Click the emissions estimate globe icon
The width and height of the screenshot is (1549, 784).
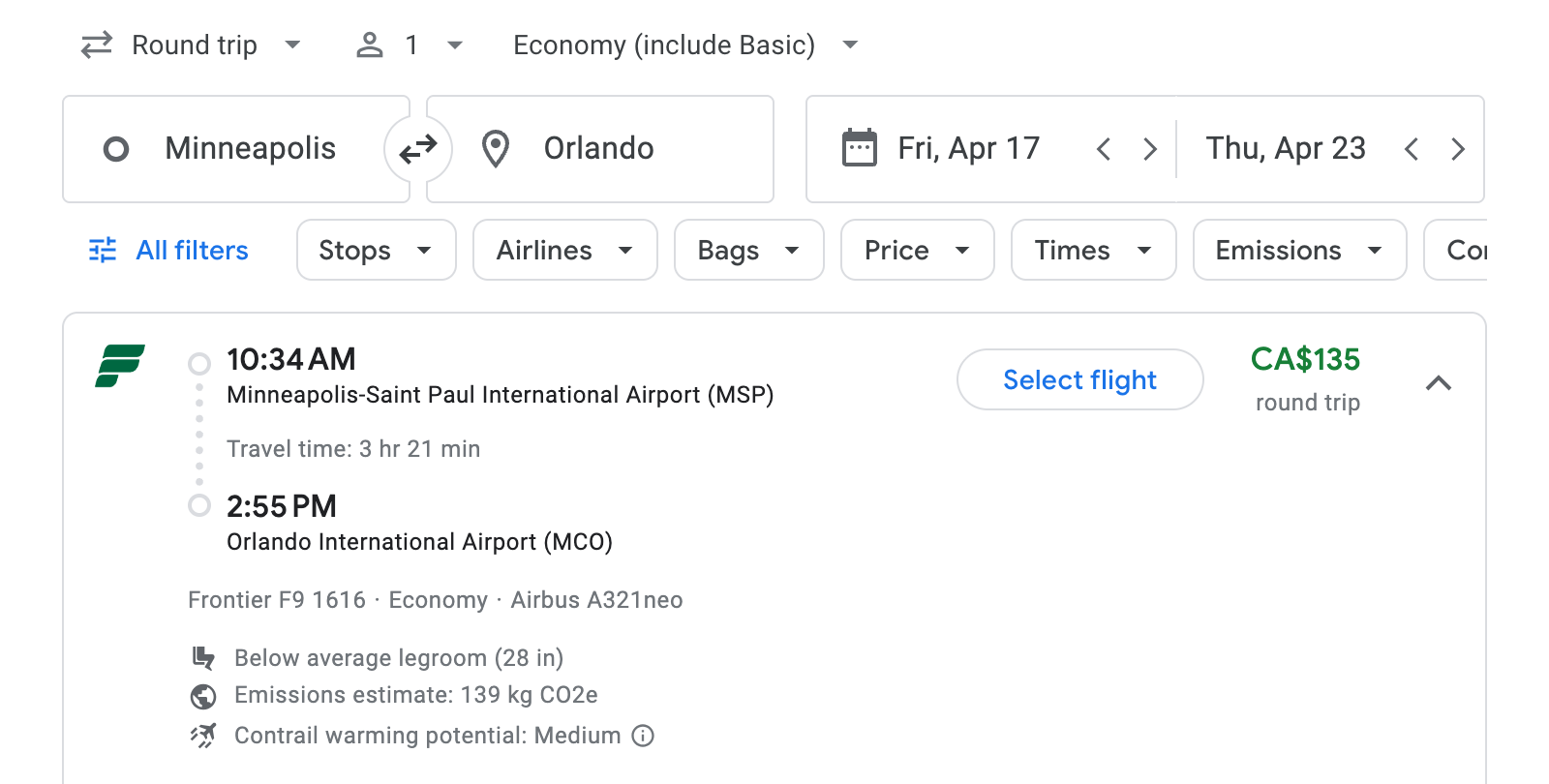[x=203, y=696]
